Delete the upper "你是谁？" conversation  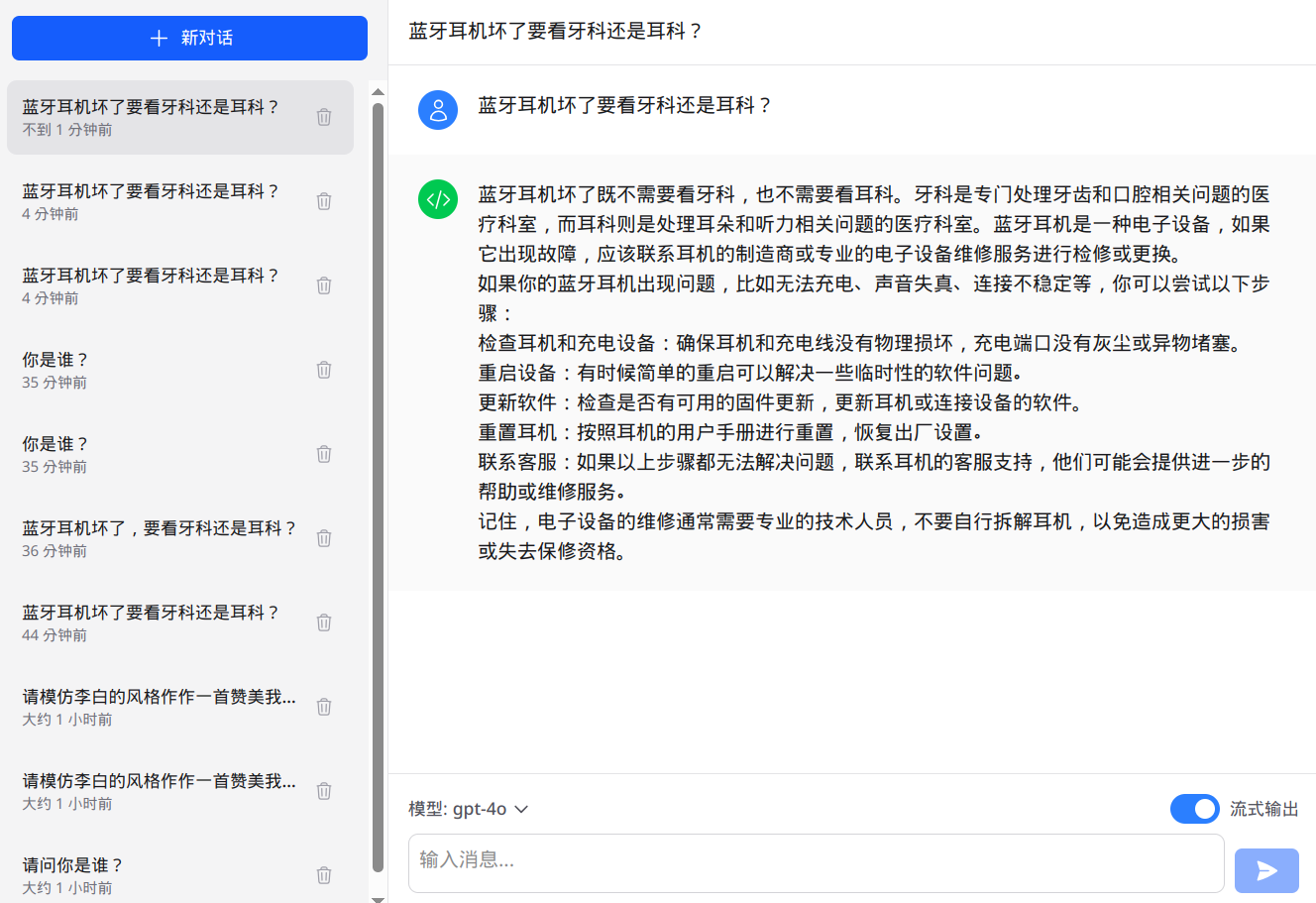click(324, 370)
